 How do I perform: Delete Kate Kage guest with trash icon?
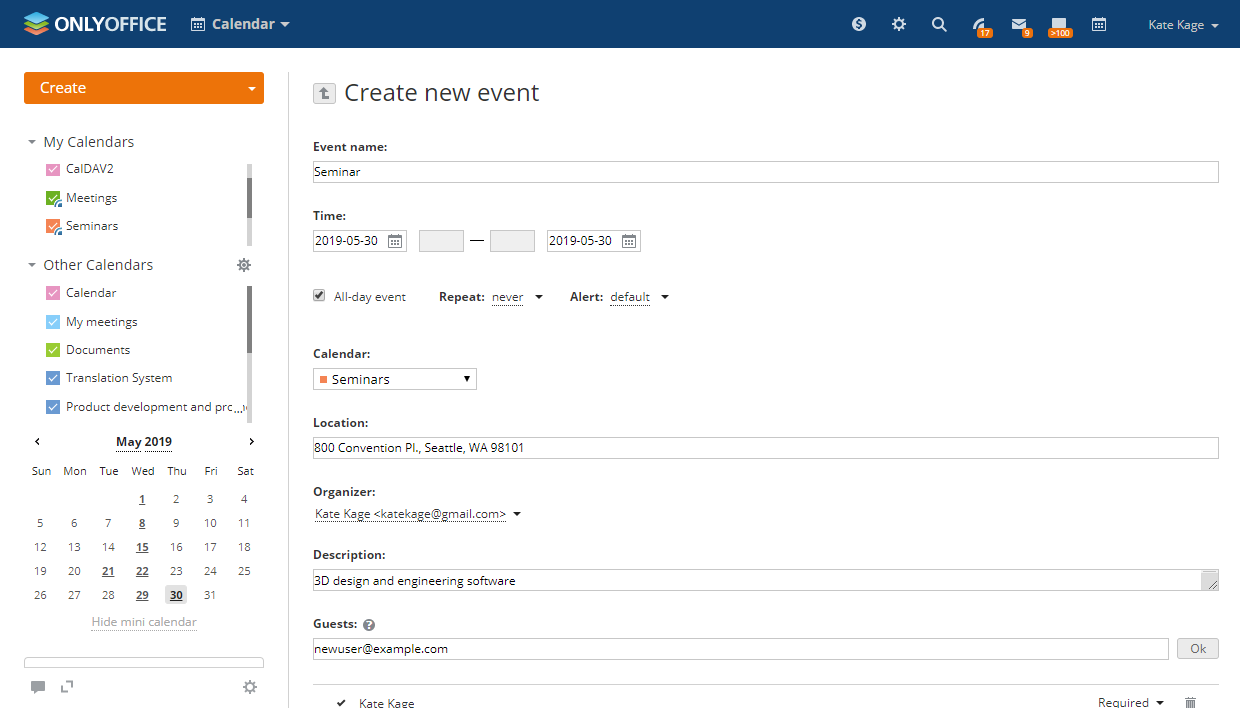click(x=1190, y=703)
